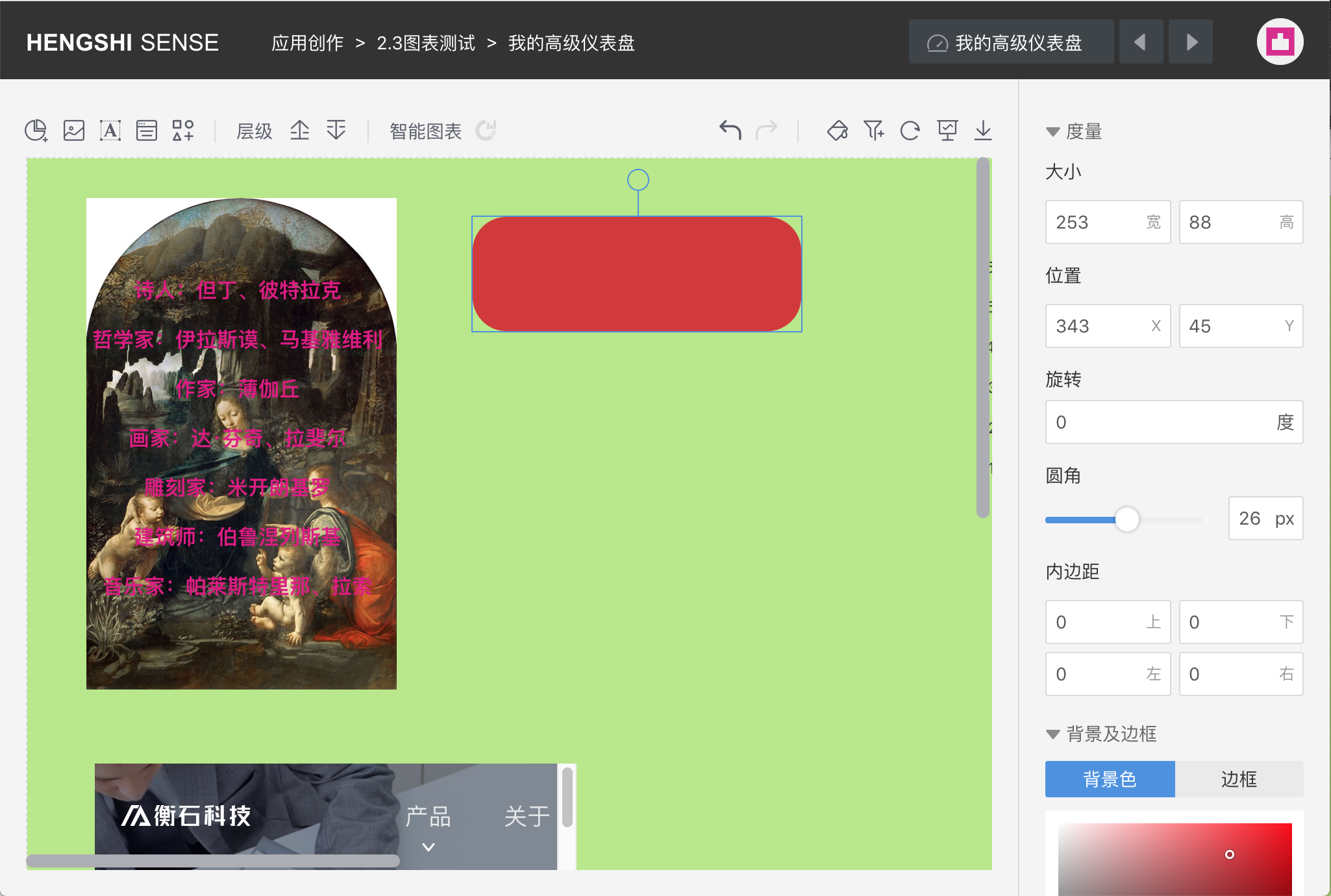Add a filter to the dashboard
Image resolution: width=1331 pixels, height=896 pixels.
[874, 131]
